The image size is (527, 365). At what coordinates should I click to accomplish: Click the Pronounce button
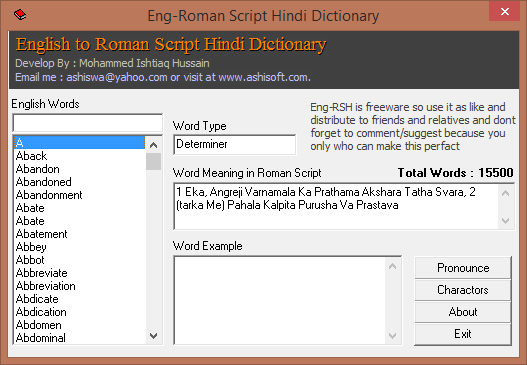[x=463, y=268]
